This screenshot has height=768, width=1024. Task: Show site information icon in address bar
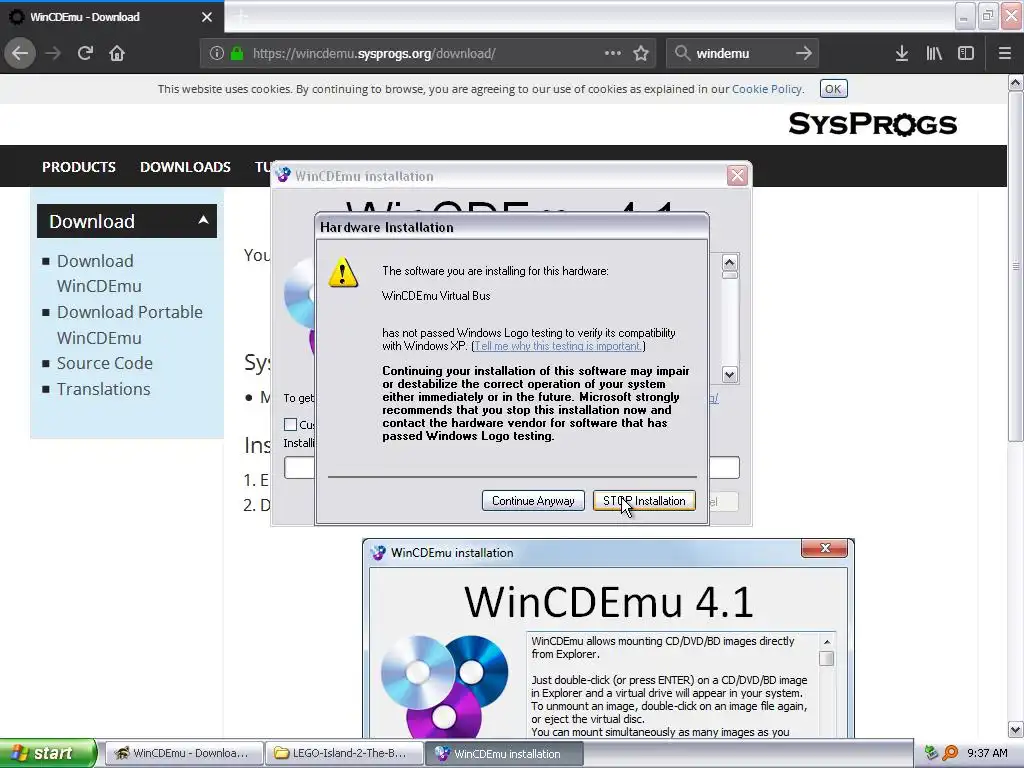[x=217, y=53]
